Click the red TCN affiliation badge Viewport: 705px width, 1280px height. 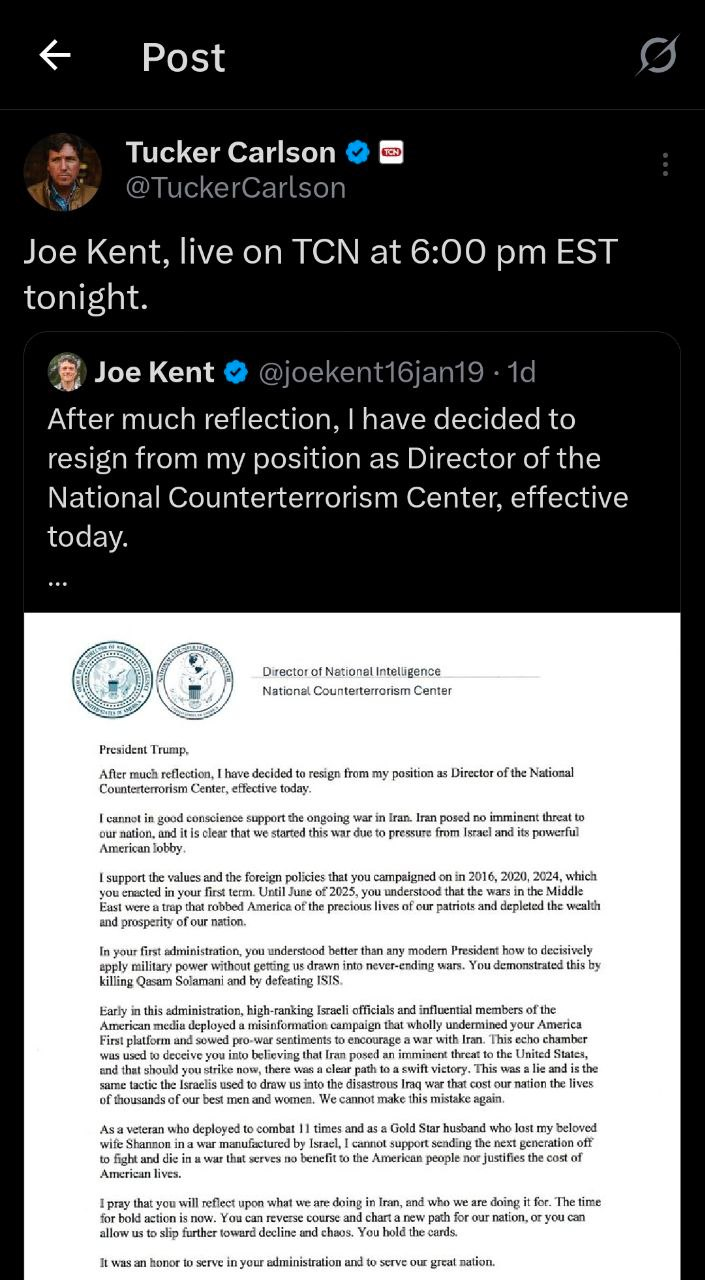tap(390, 153)
